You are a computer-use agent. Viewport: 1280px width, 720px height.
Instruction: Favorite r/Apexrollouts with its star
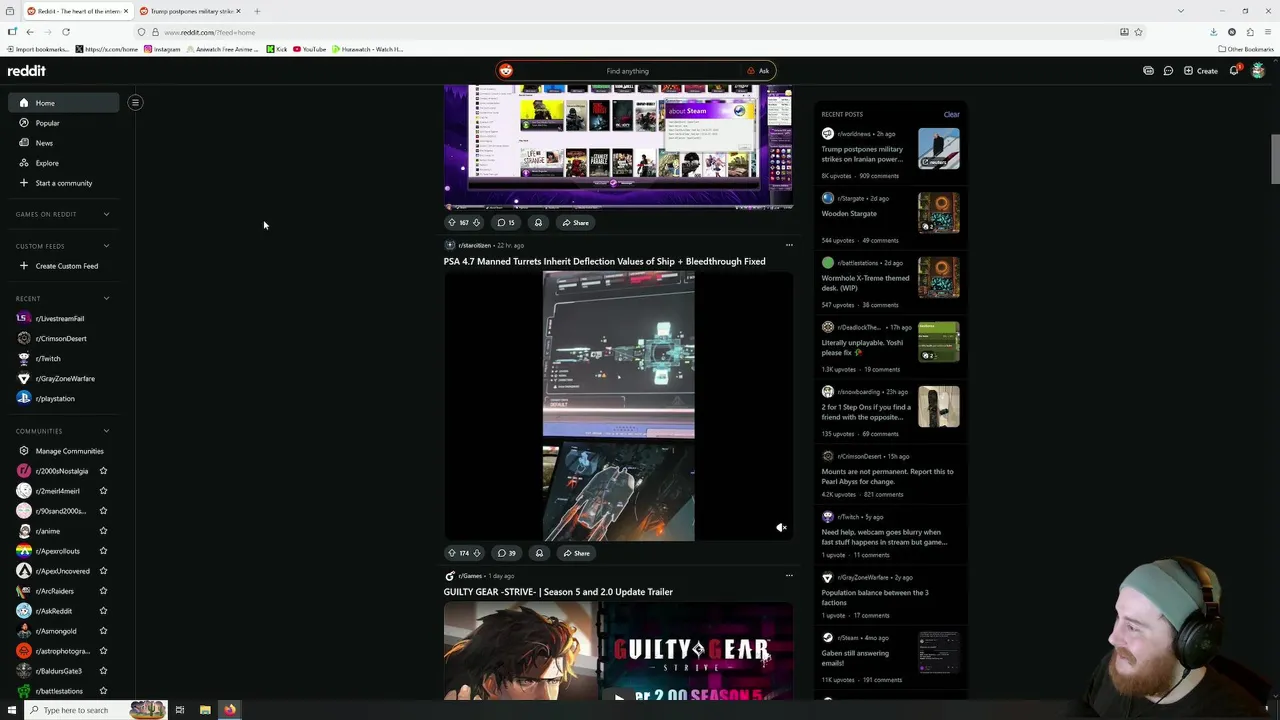click(103, 551)
